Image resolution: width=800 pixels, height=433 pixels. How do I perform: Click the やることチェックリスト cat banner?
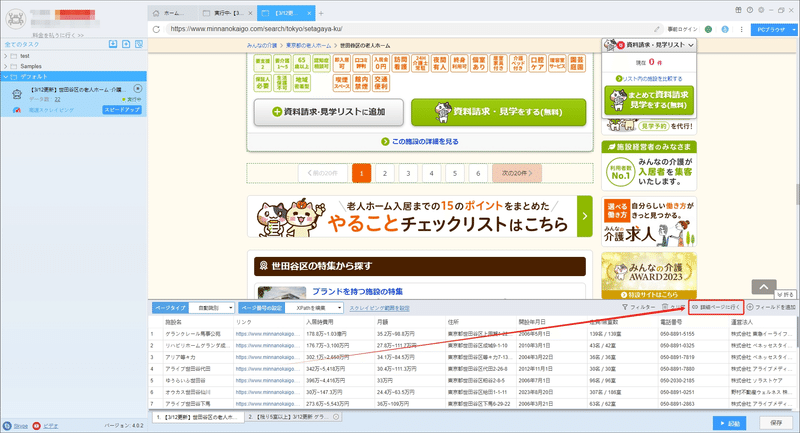tap(420, 216)
